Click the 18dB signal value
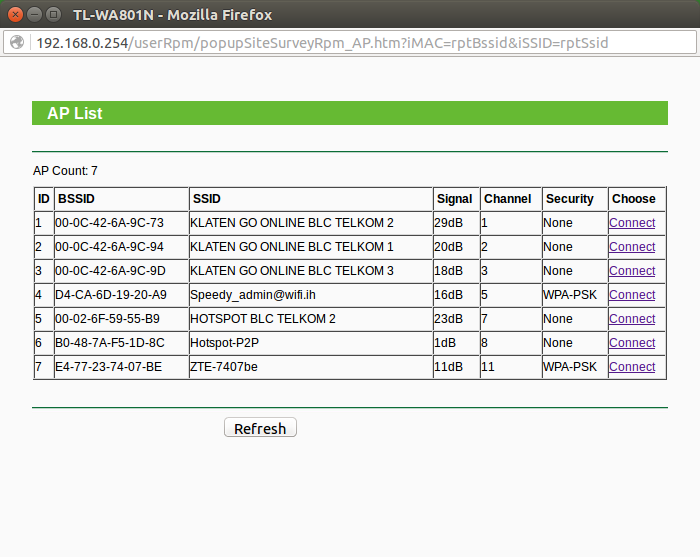Screen dimensions: 700x557 [448, 271]
